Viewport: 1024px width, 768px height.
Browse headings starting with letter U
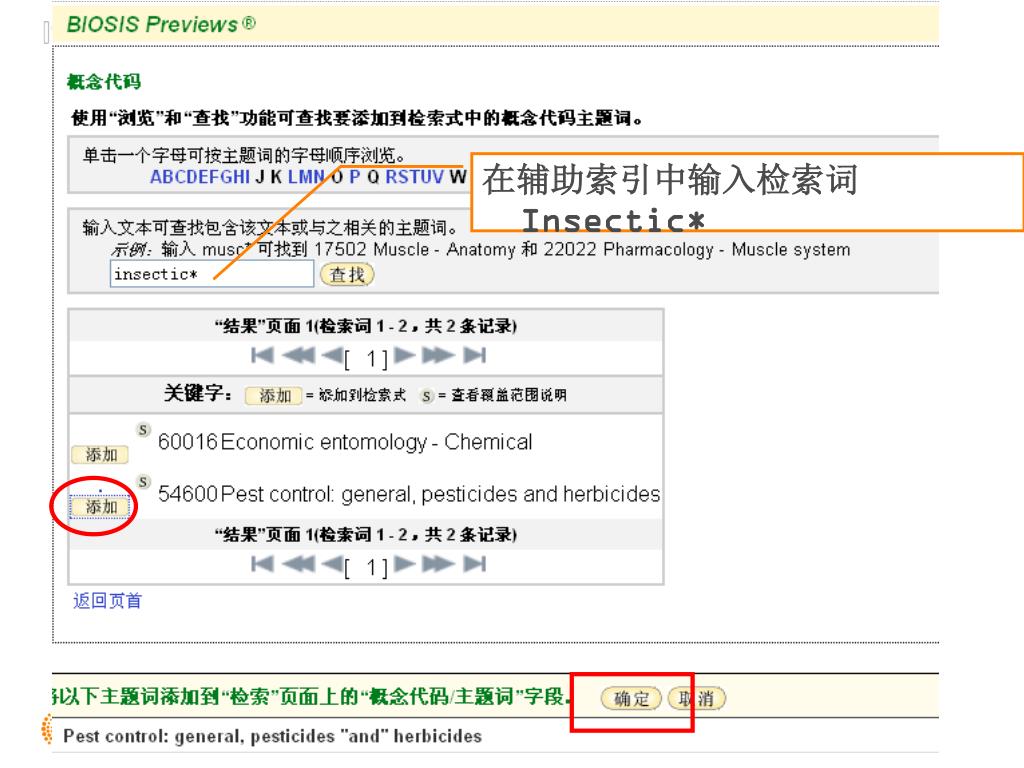[426, 177]
